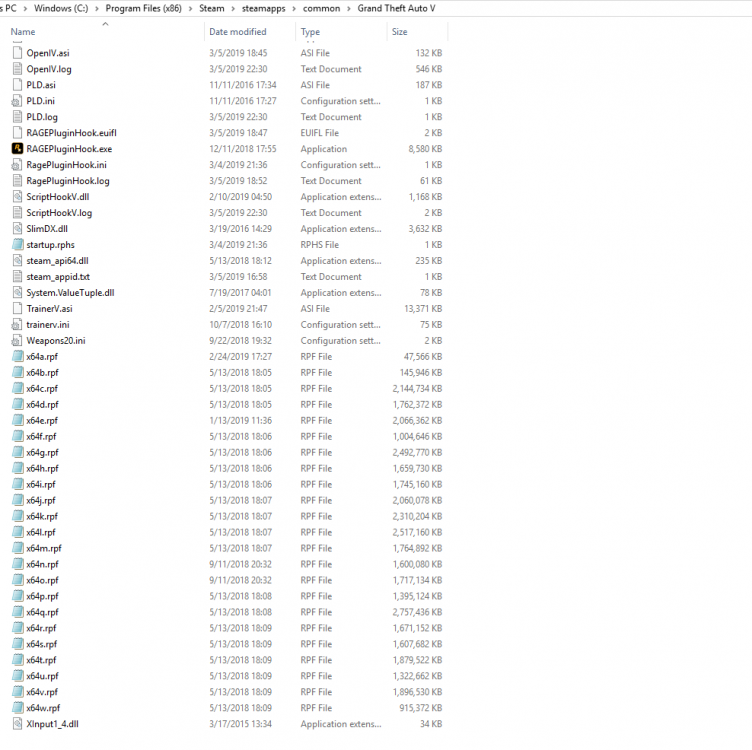
Task: Select the file name x64s.rpf
Action: click(x=42, y=644)
